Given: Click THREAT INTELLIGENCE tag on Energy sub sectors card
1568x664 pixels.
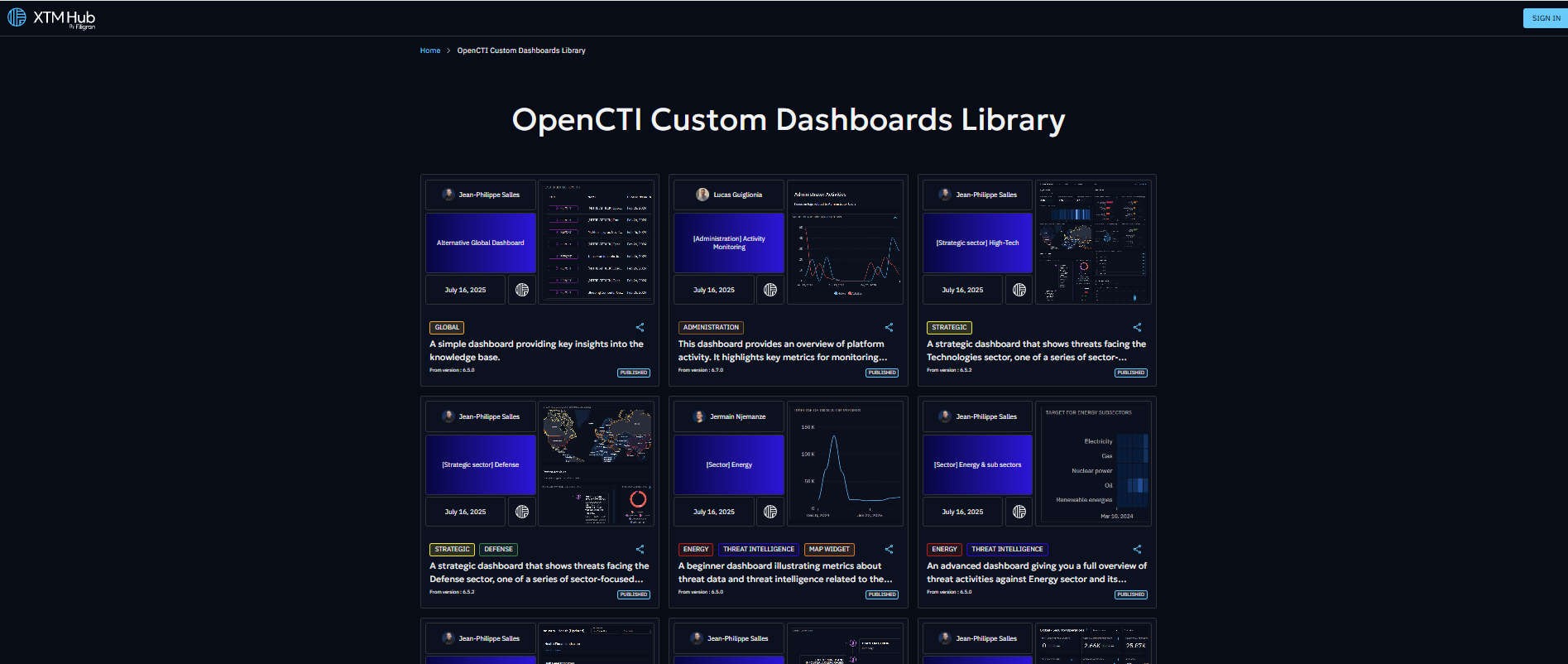Looking at the screenshot, I should click(1007, 549).
